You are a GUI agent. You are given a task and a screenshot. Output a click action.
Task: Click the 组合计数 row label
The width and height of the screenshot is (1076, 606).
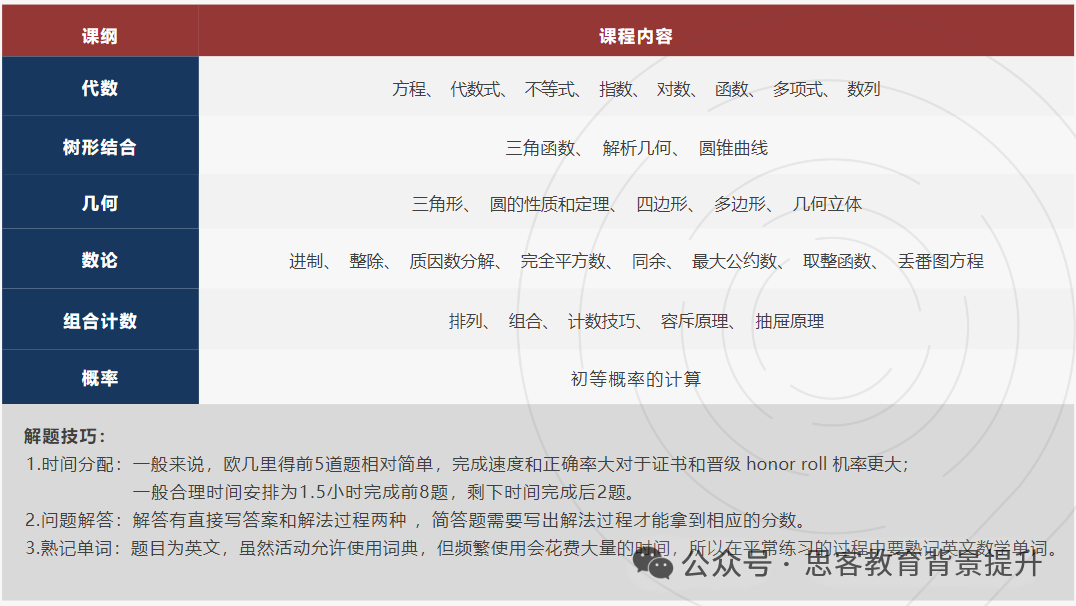[x=100, y=320]
